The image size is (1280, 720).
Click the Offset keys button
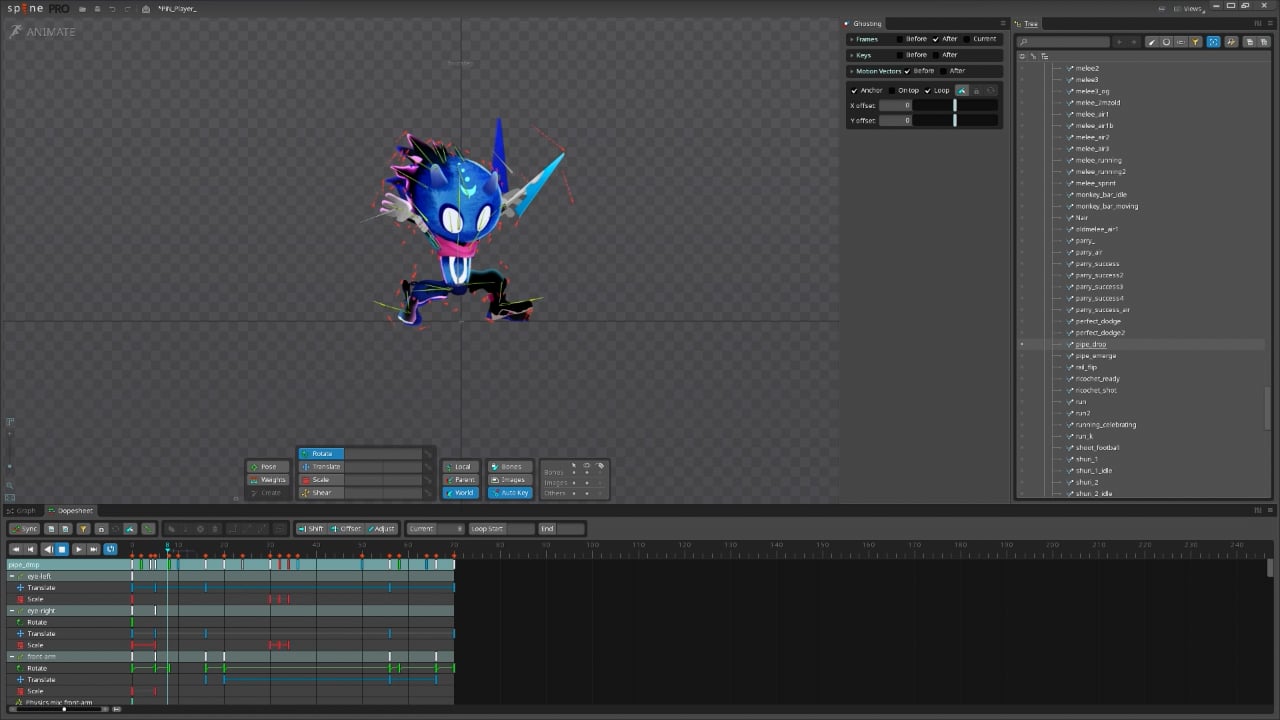pos(346,529)
